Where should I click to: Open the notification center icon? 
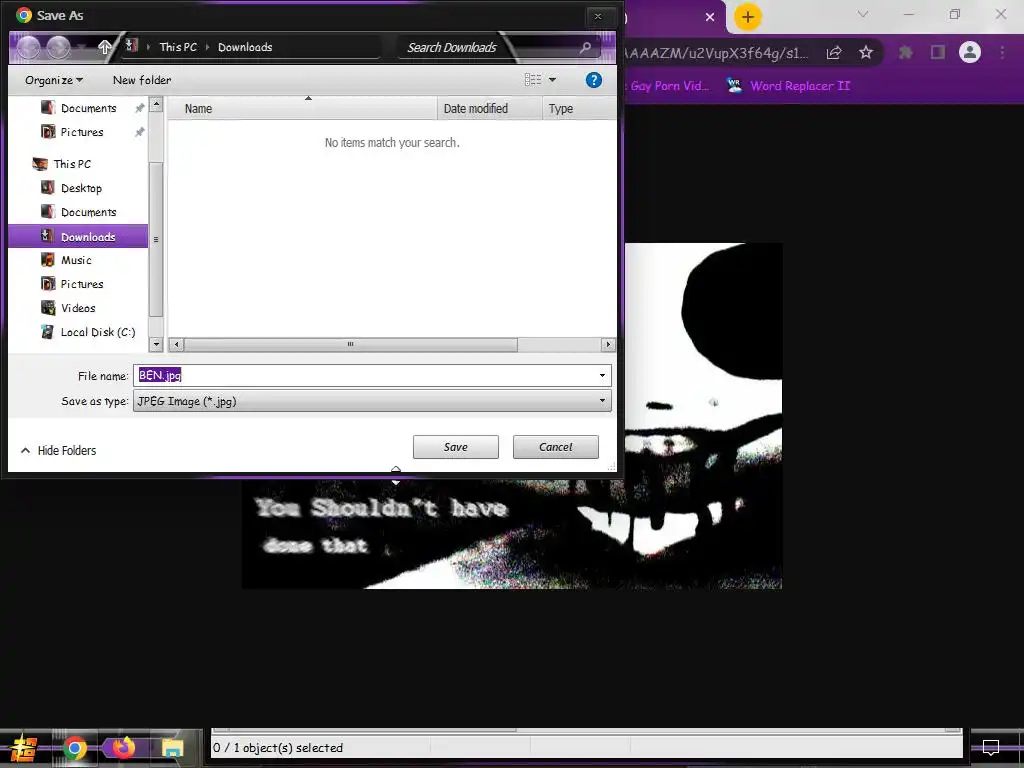pyautogui.click(x=991, y=747)
